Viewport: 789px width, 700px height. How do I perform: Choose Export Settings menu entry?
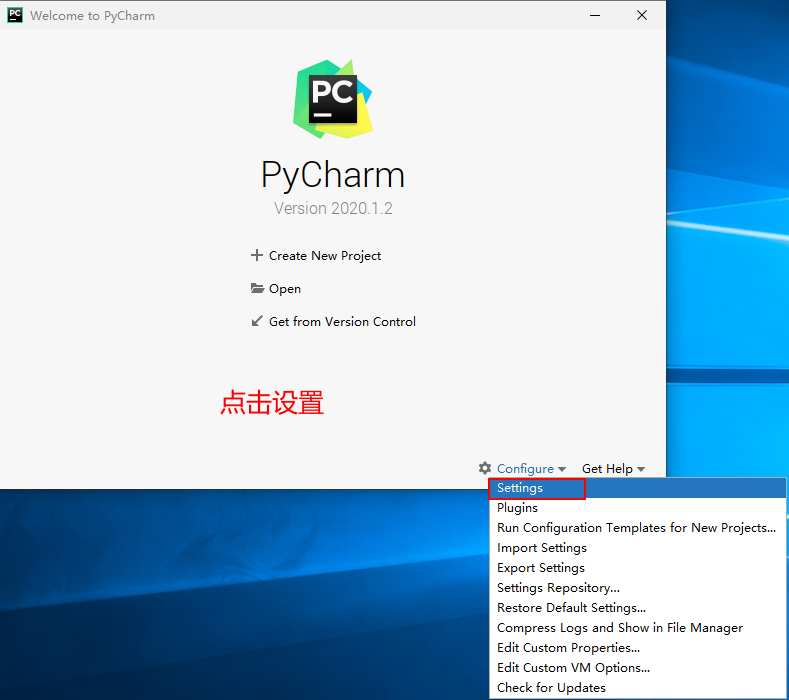point(638,568)
